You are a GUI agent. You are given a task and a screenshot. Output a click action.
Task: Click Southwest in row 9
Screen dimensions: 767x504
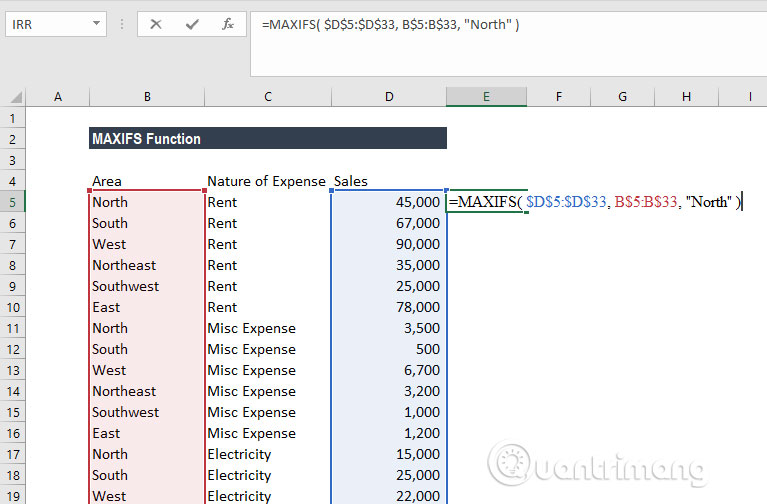[126, 286]
